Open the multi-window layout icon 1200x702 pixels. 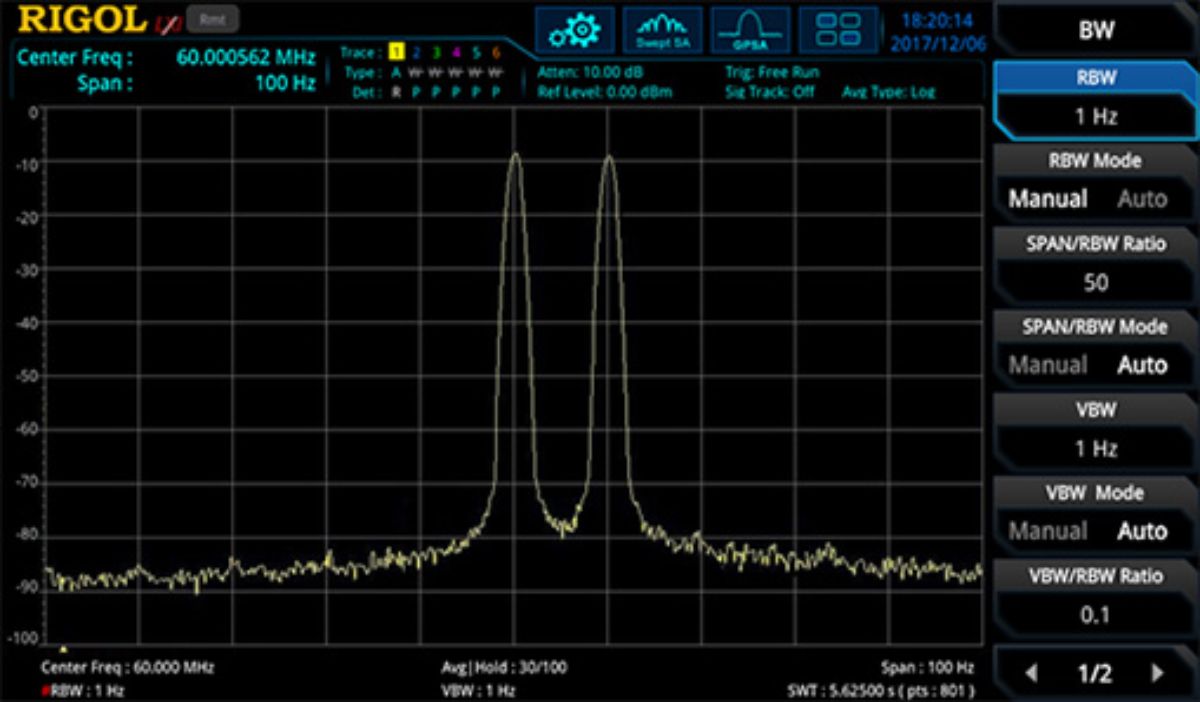837,31
